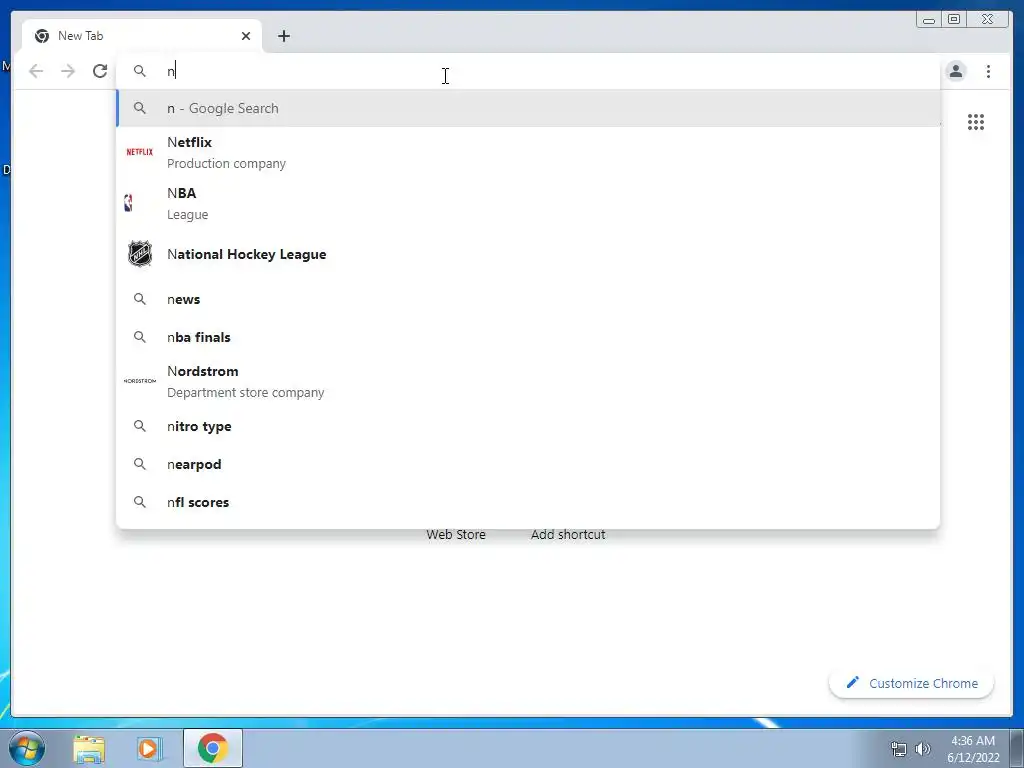Open the Chrome three-dot menu

click(x=988, y=71)
